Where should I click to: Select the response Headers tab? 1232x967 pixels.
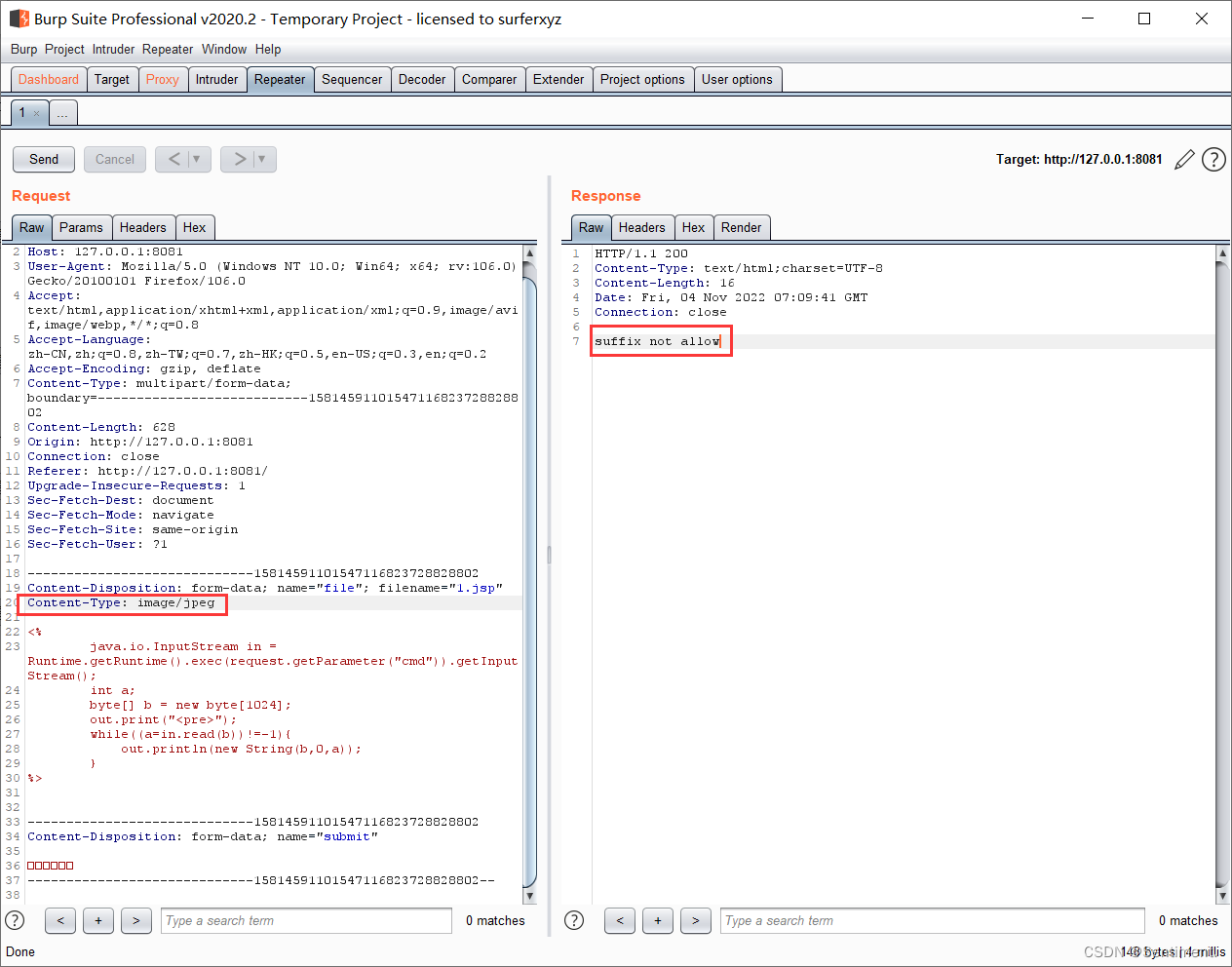pyautogui.click(x=642, y=227)
